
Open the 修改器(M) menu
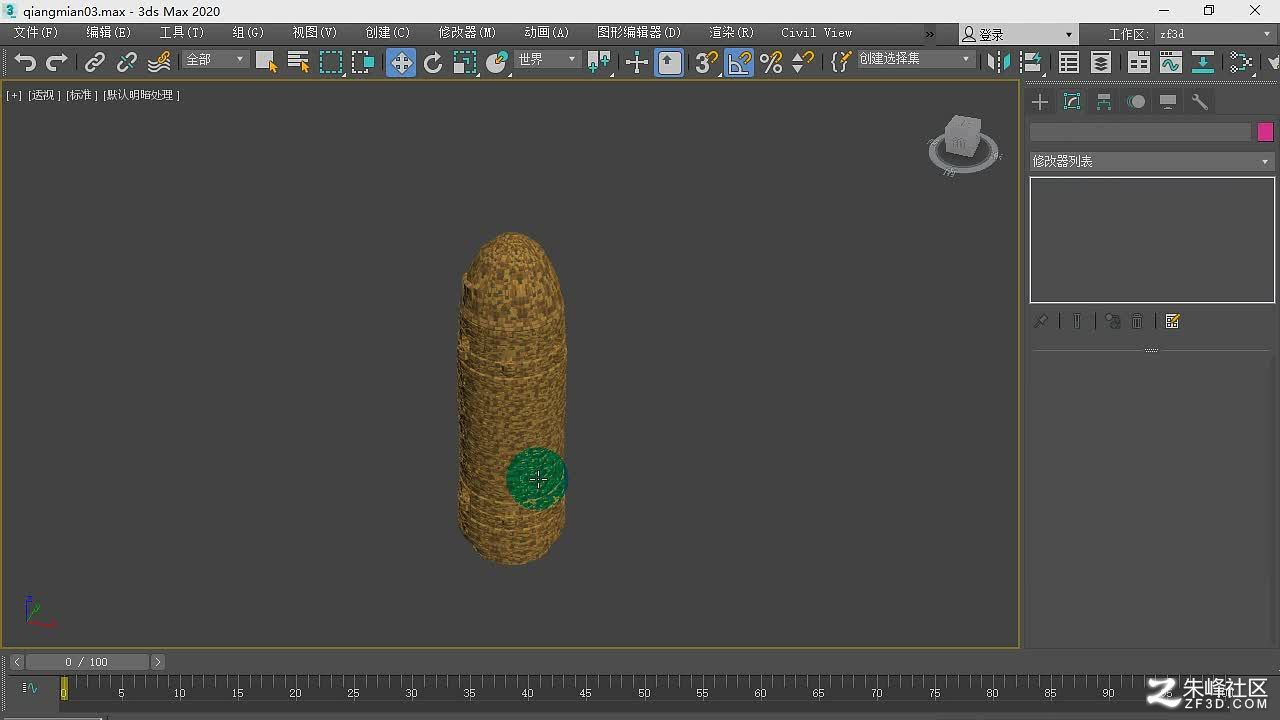(466, 33)
